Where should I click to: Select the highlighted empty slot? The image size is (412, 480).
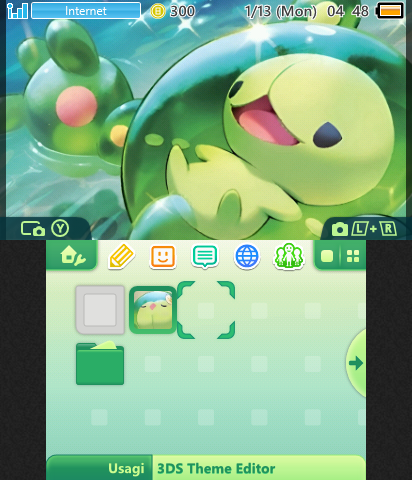[x=206, y=310]
